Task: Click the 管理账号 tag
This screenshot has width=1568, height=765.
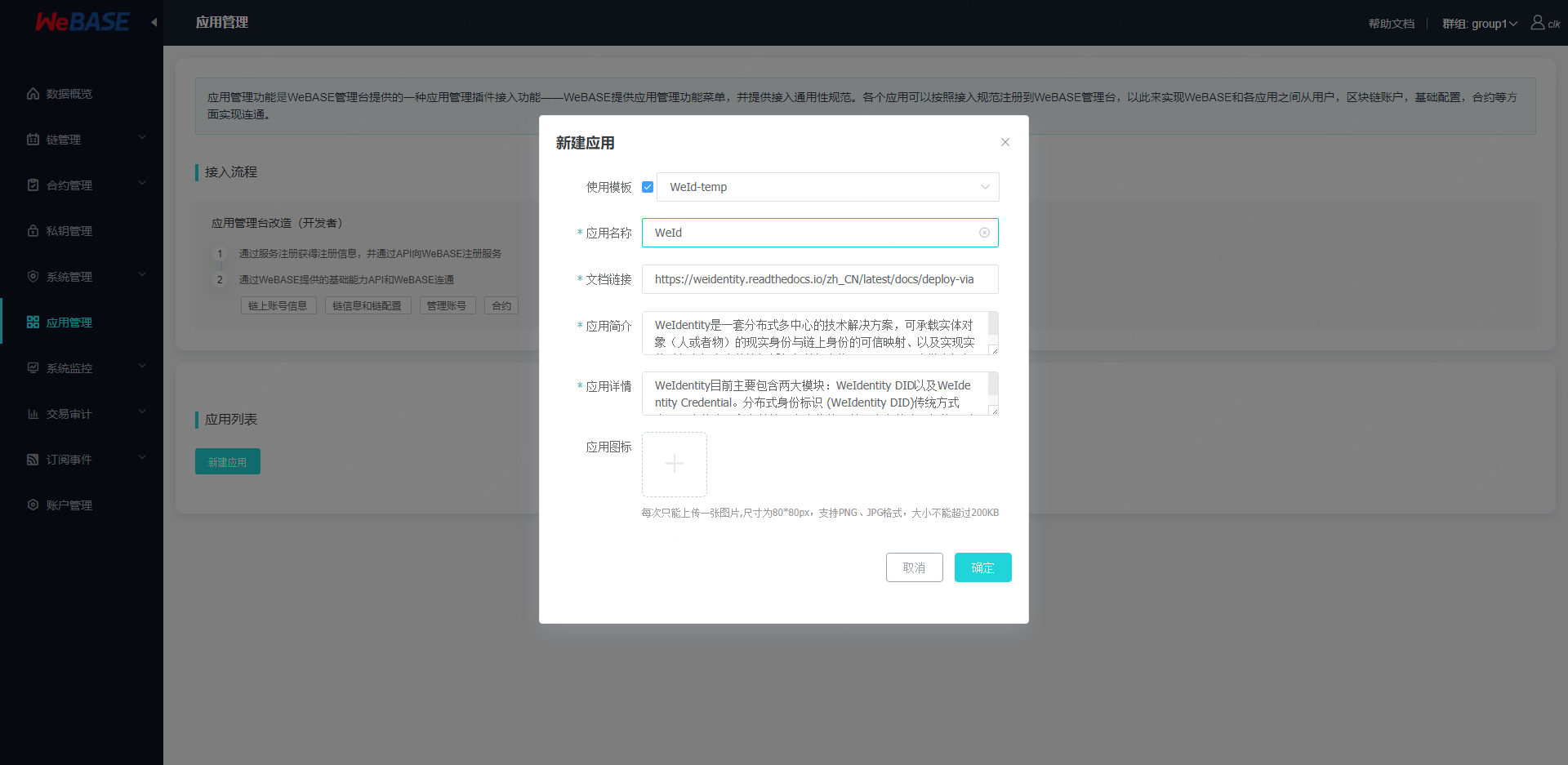Action: coord(448,305)
